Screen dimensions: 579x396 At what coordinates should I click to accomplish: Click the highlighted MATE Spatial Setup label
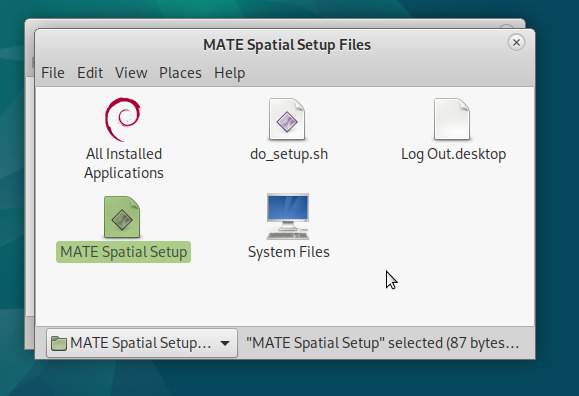[x=123, y=252]
